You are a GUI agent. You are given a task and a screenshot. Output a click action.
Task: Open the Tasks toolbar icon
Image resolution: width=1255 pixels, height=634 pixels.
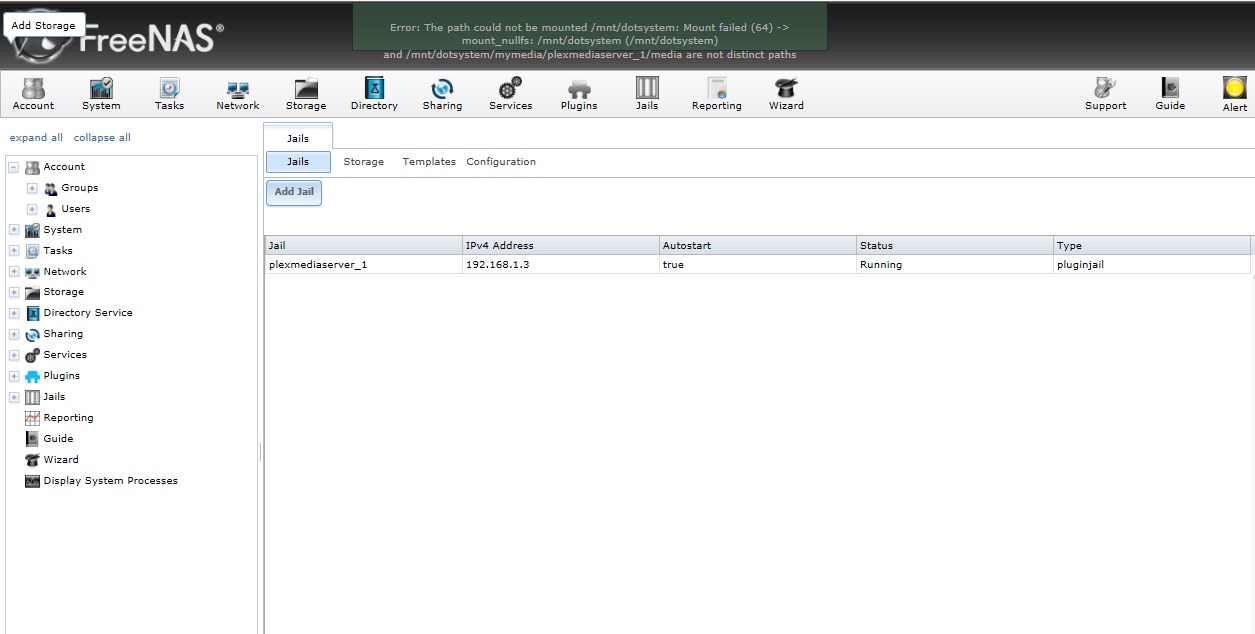(169, 94)
